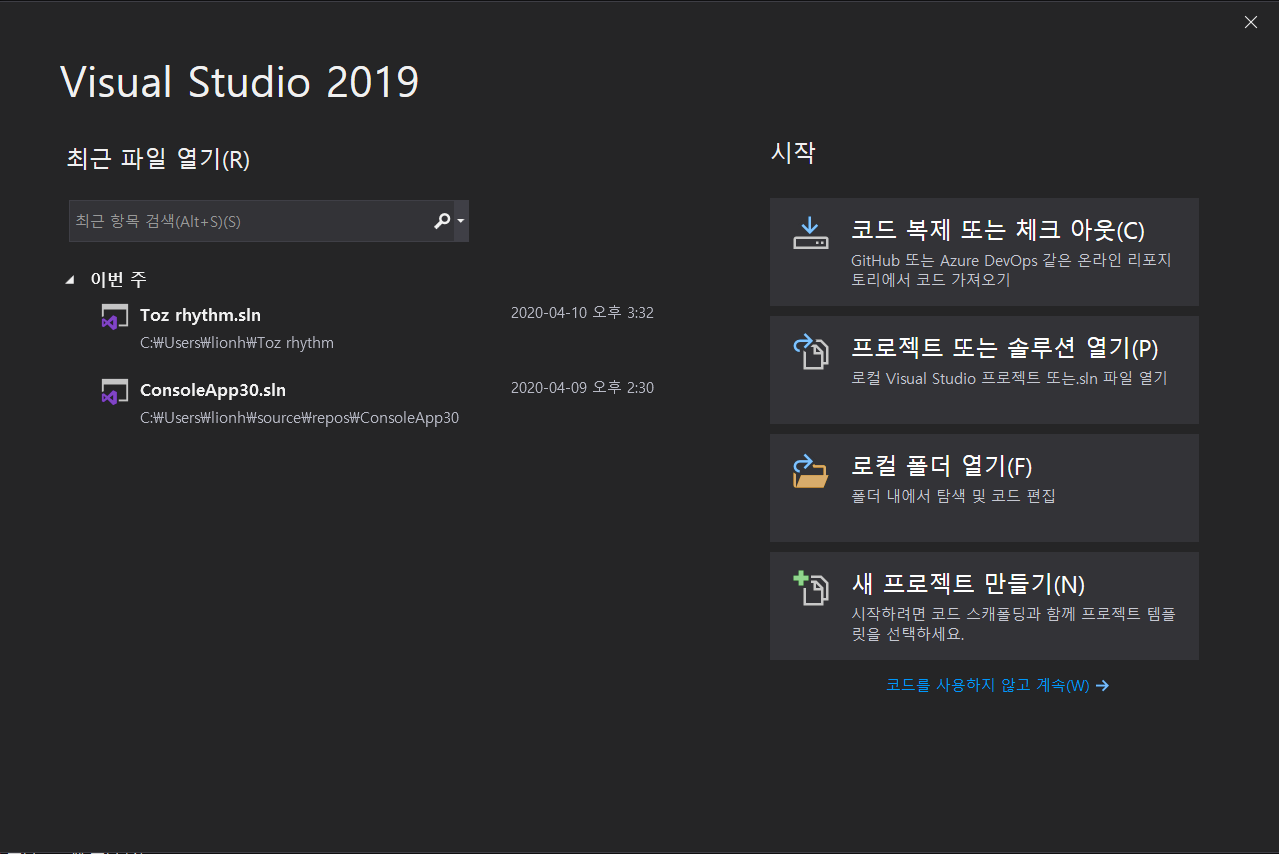Click timestamp 2020-04-09 오후 2:30

pyautogui.click(x=582, y=388)
